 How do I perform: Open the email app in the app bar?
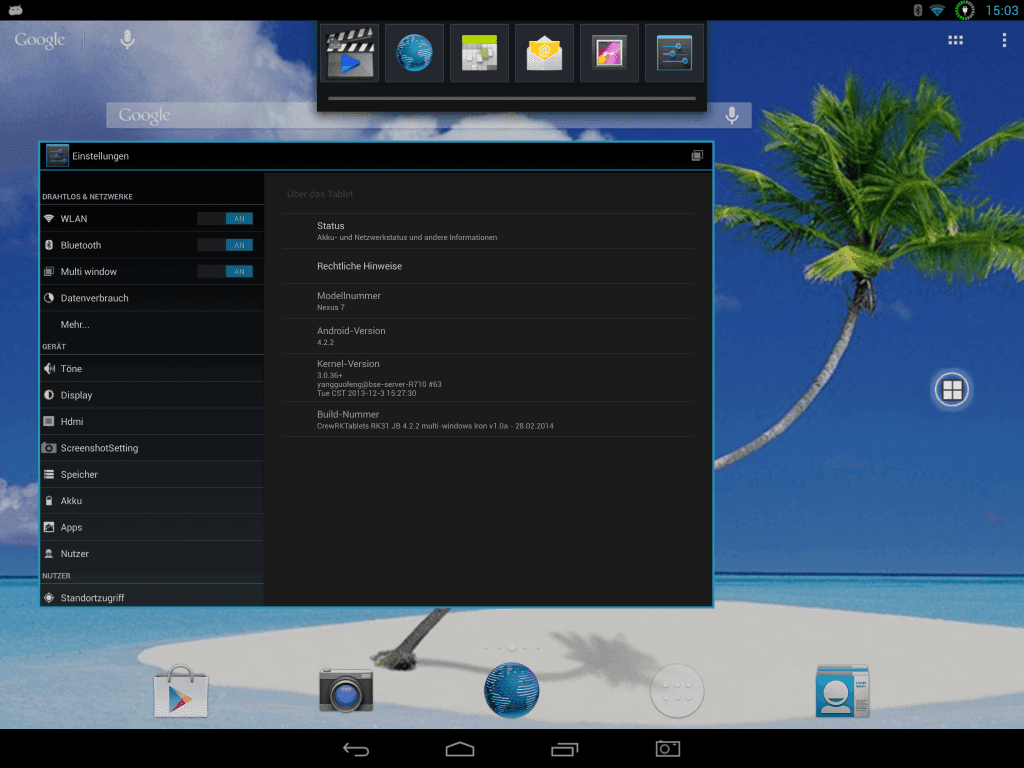click(x=544, y=53)
